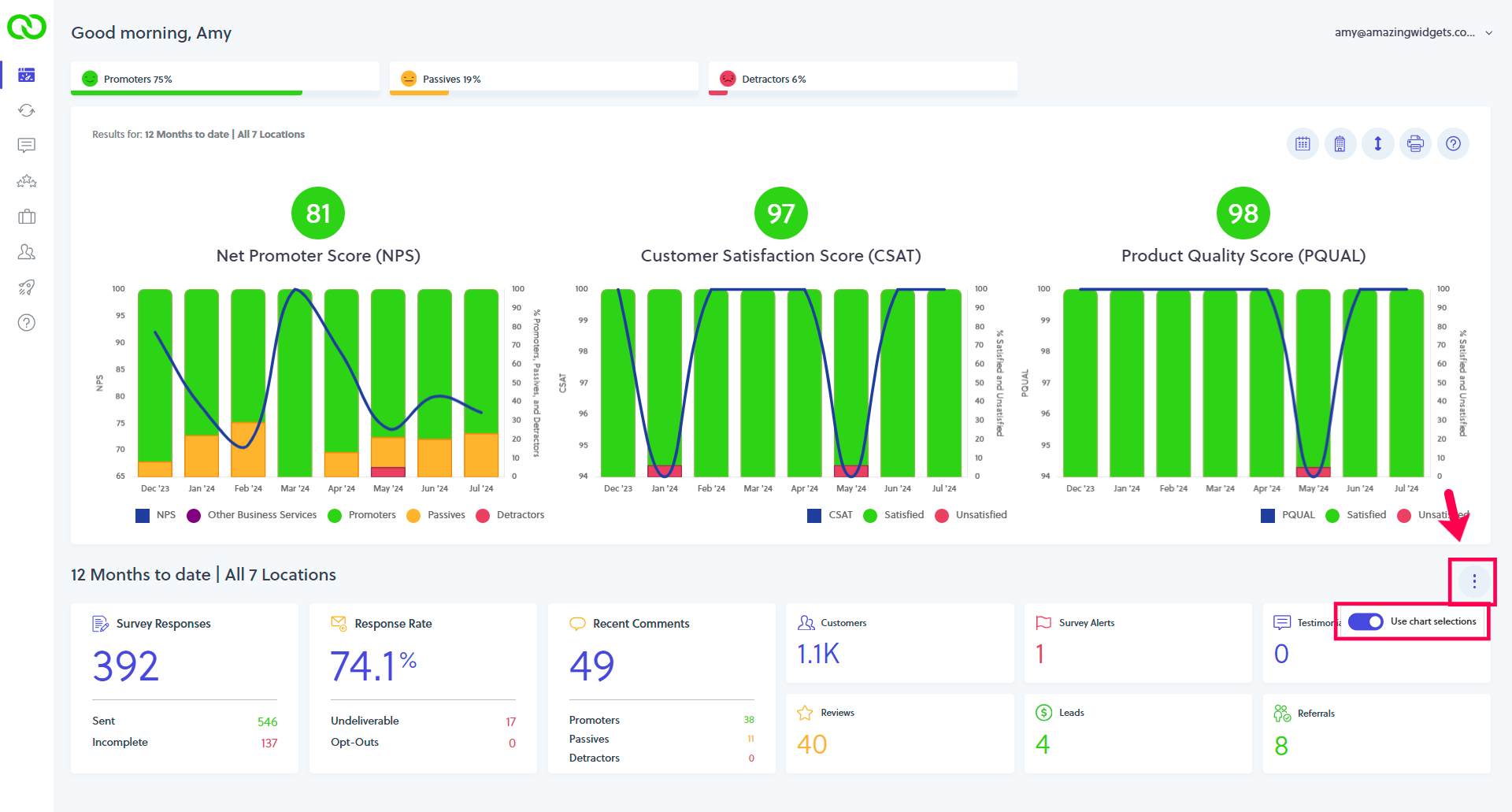Open the briefcase icon in the sidebar

click(x=27, y=217)
